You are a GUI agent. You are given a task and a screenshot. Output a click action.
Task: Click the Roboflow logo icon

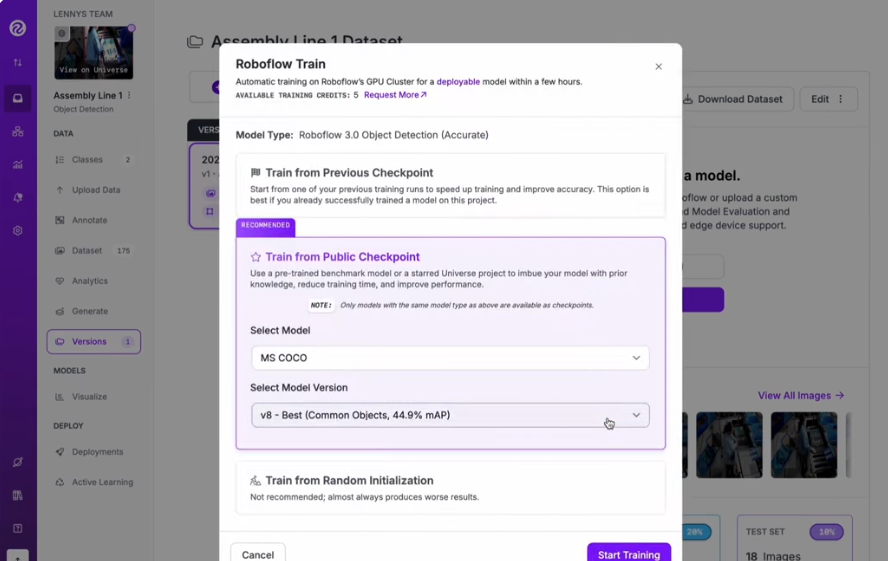pos(17,28)
